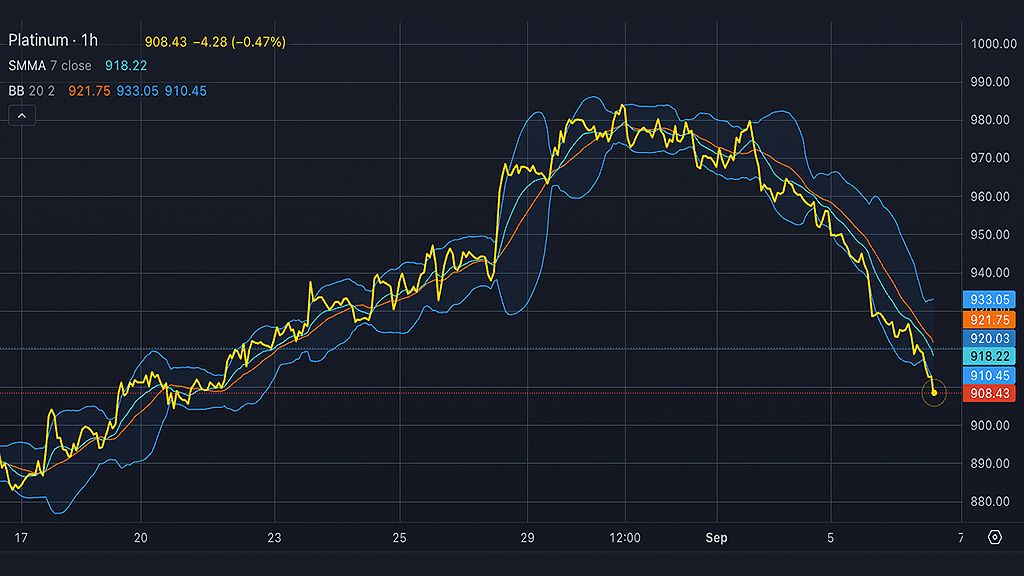1024x576 pixels.
Task: Select the 920.03 price label
Action: (989, 338)
